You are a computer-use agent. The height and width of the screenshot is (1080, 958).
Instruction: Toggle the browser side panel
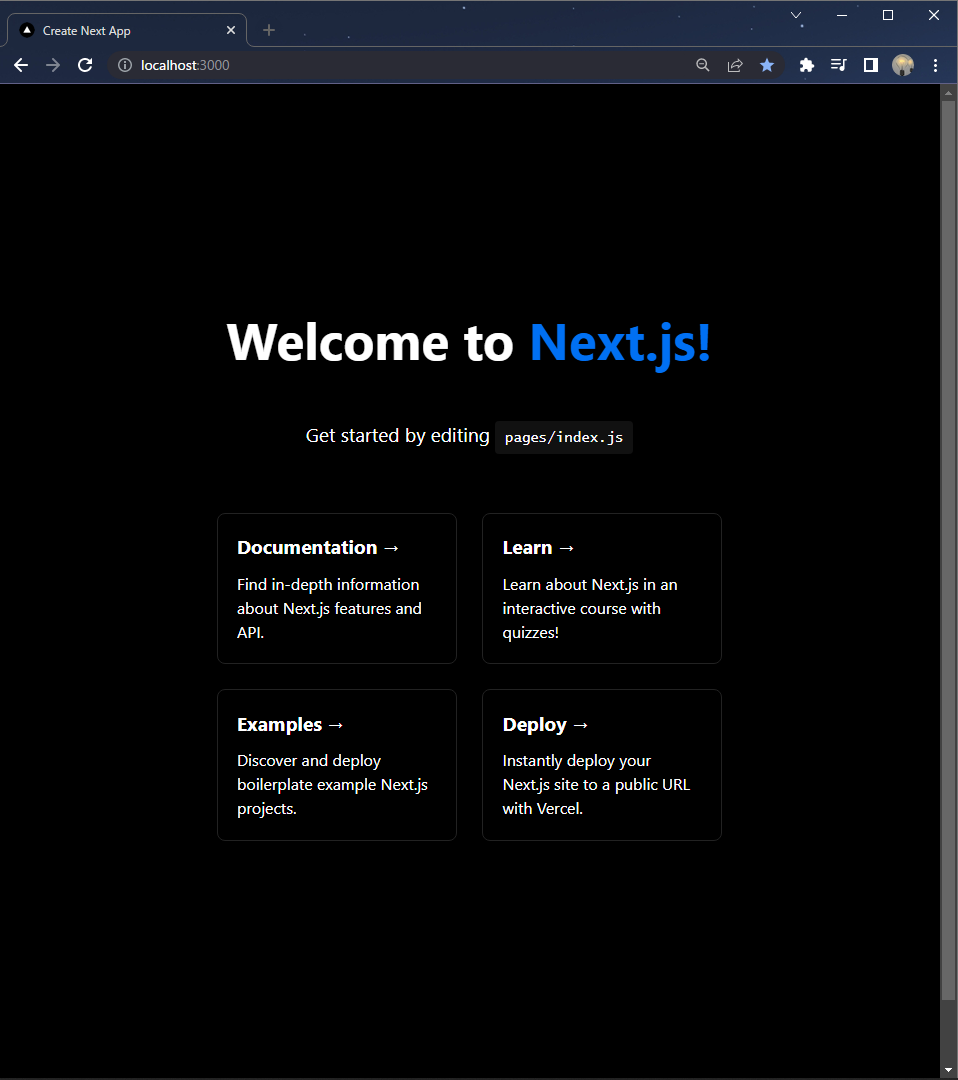pyautogui.click(x=871, y=65)
